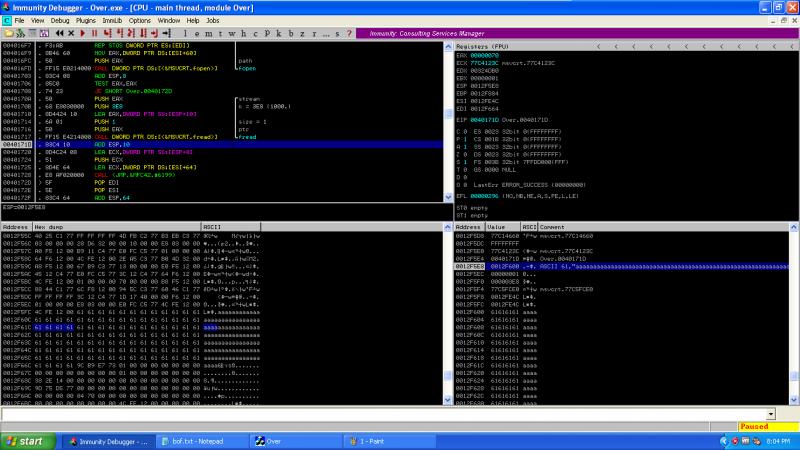800x450 pixels.
Task: Show run trace with the ... toolbar icon
Action: pos(326,34)
